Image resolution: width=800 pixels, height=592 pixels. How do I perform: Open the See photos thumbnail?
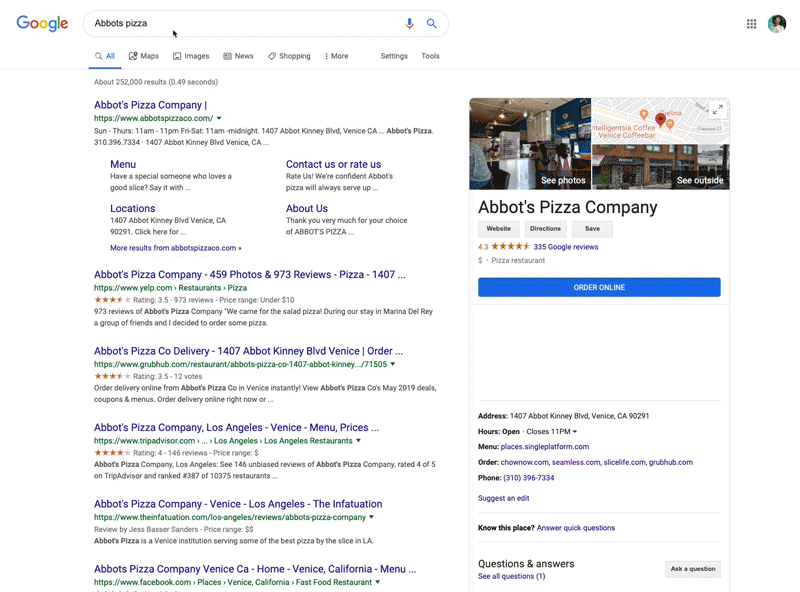point(530,144)
